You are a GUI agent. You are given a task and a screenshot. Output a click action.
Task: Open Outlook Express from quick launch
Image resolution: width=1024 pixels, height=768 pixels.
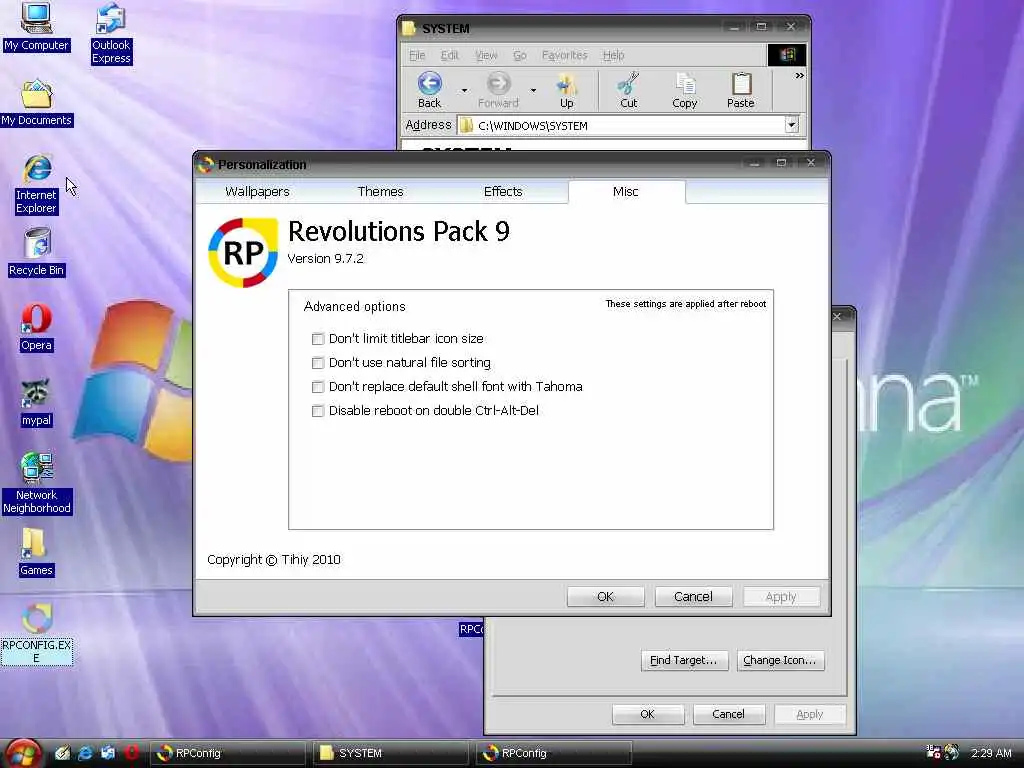point(108,753)
